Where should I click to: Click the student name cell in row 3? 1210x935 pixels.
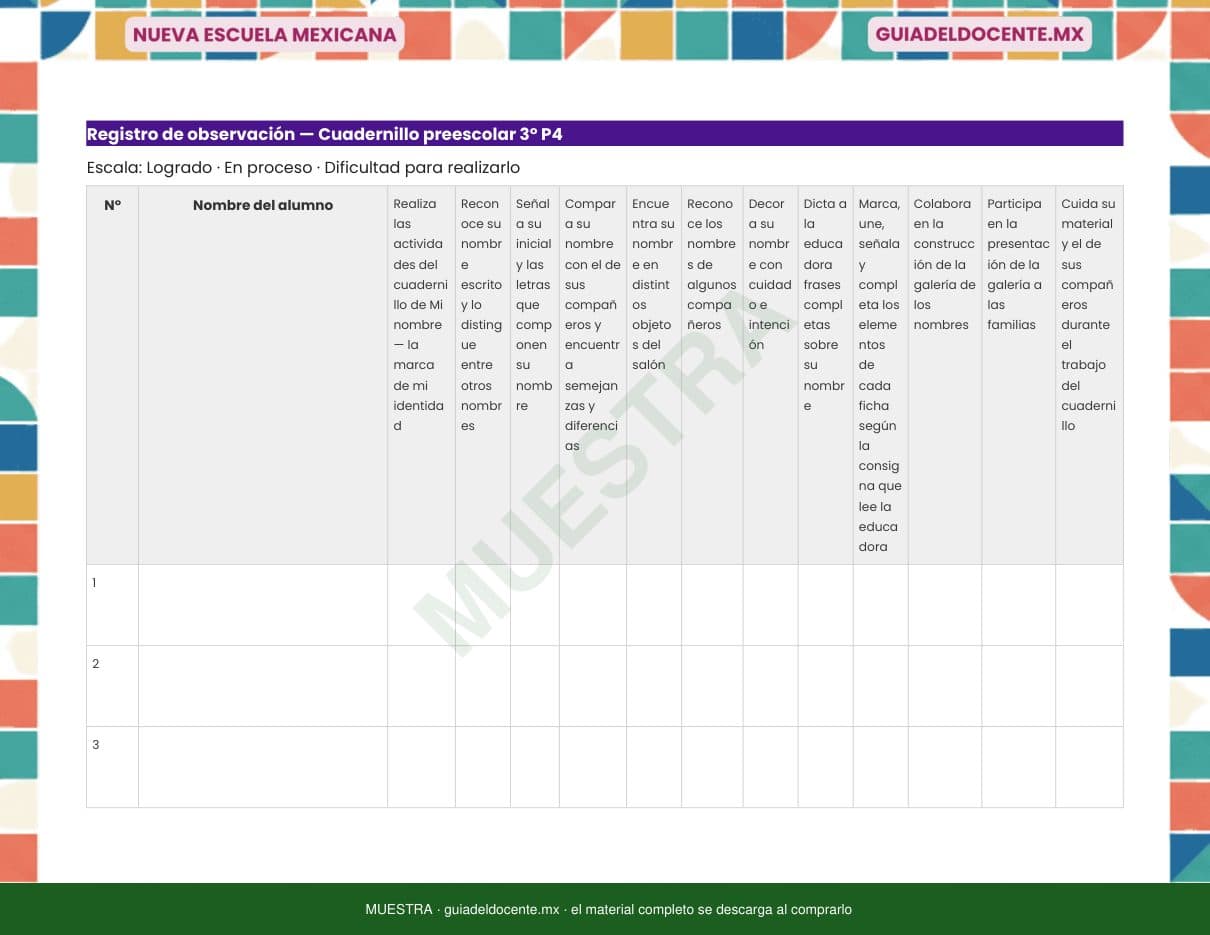click(x=263, y=767)
